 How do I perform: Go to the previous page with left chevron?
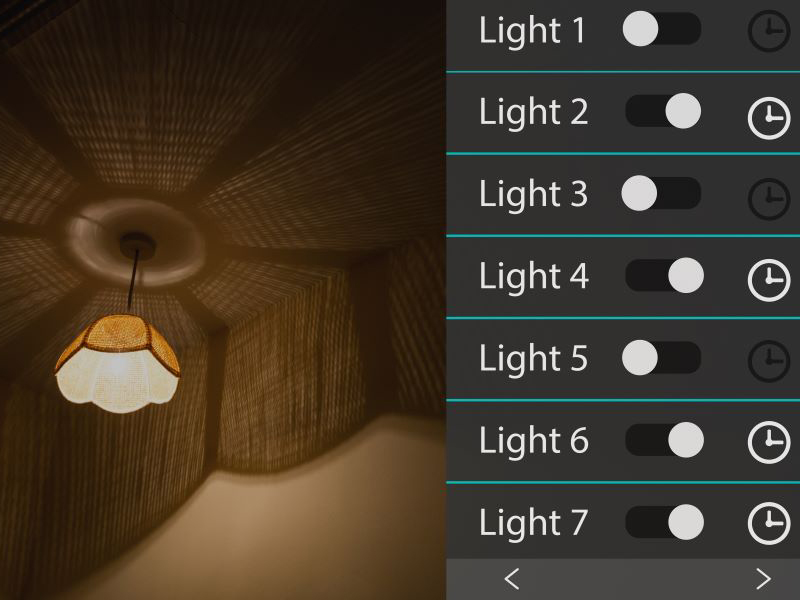point(512,579)
